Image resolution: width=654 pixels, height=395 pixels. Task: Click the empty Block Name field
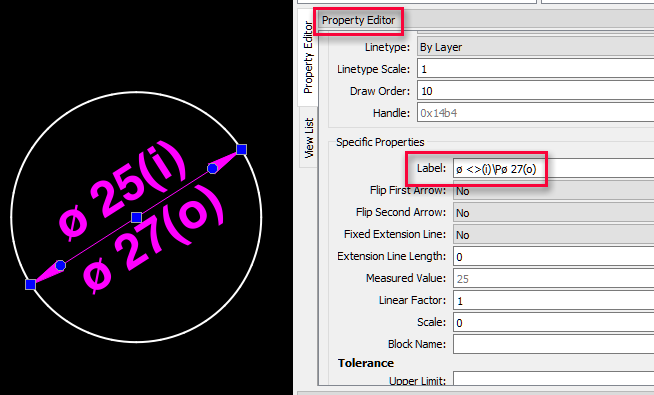[553, 345]
